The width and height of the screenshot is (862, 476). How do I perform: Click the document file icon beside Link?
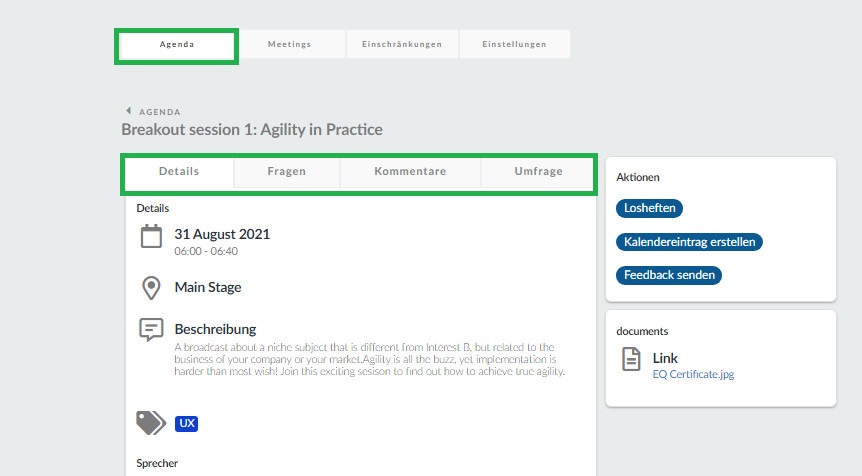click(x=631, y=359)
